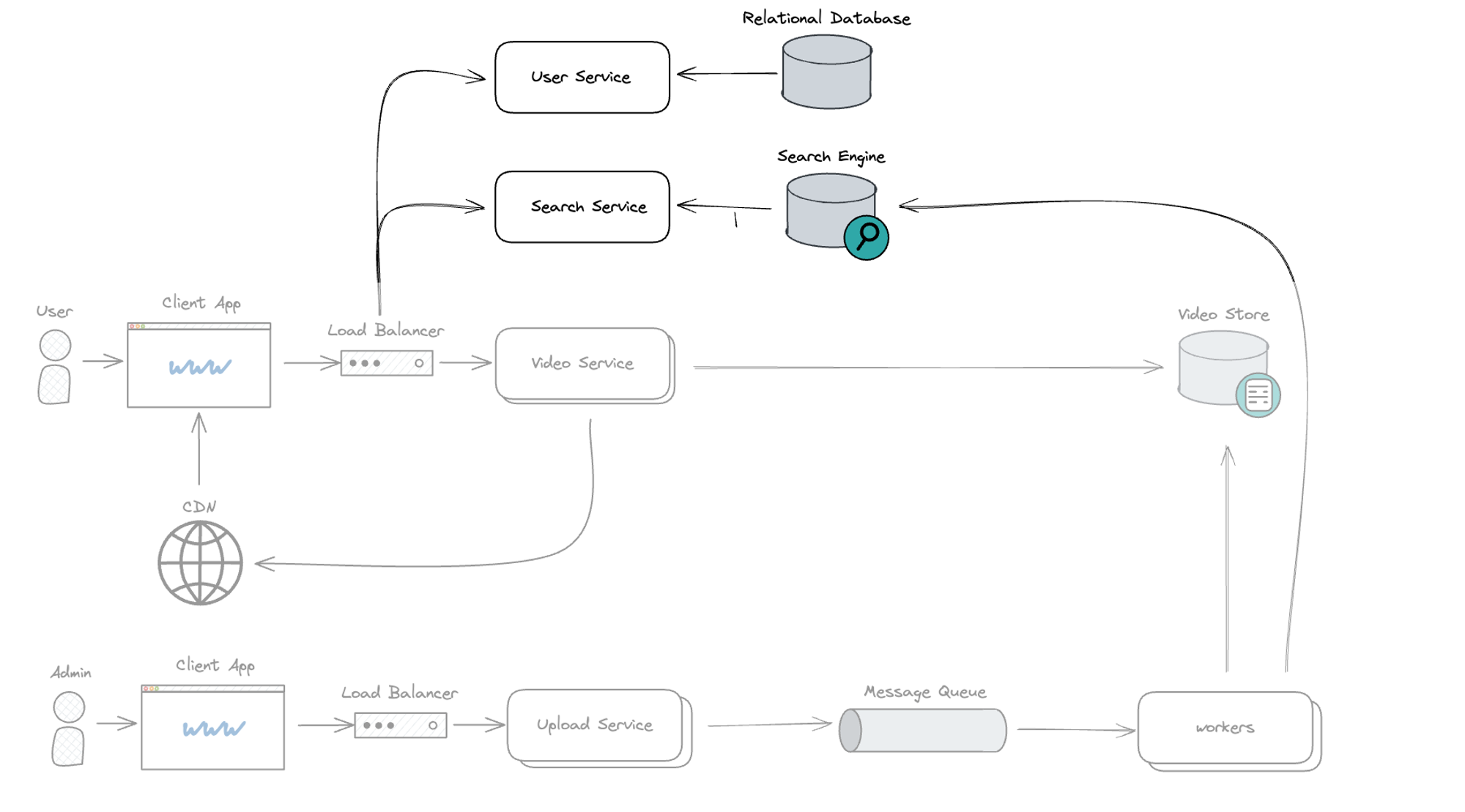Screen dimensions: 1465x812
Task: Click the Relational Database cylinder
Action: click(x=826, y=72)
